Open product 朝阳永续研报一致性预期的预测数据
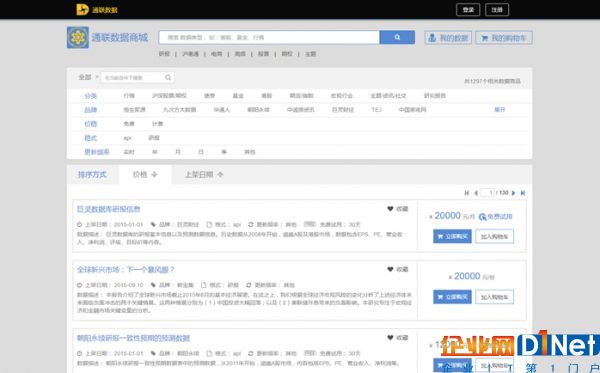This screenshot has width=600, height=373. coord(134,338)
